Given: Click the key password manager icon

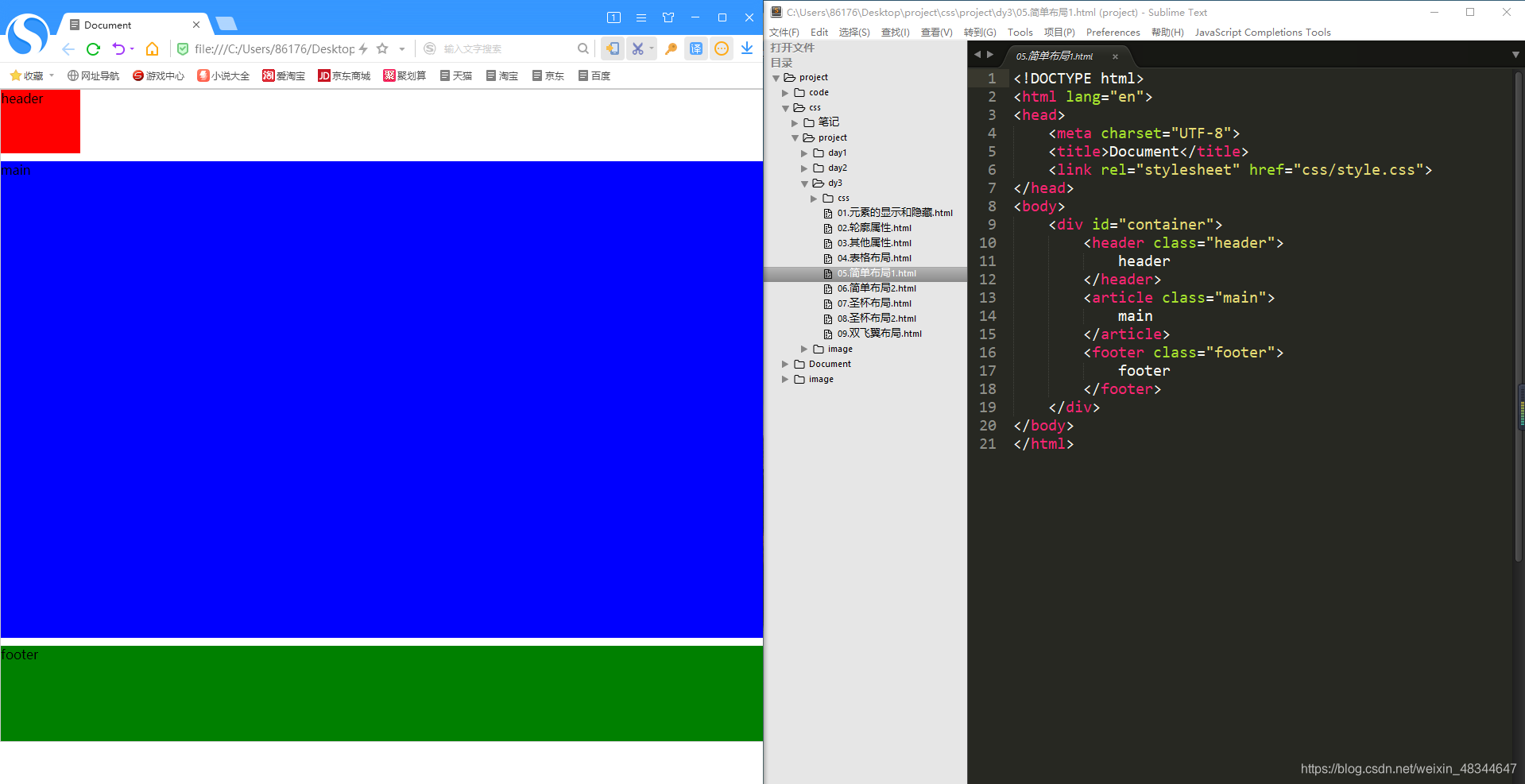Looking at the screenshot, I should coord(672,49).
